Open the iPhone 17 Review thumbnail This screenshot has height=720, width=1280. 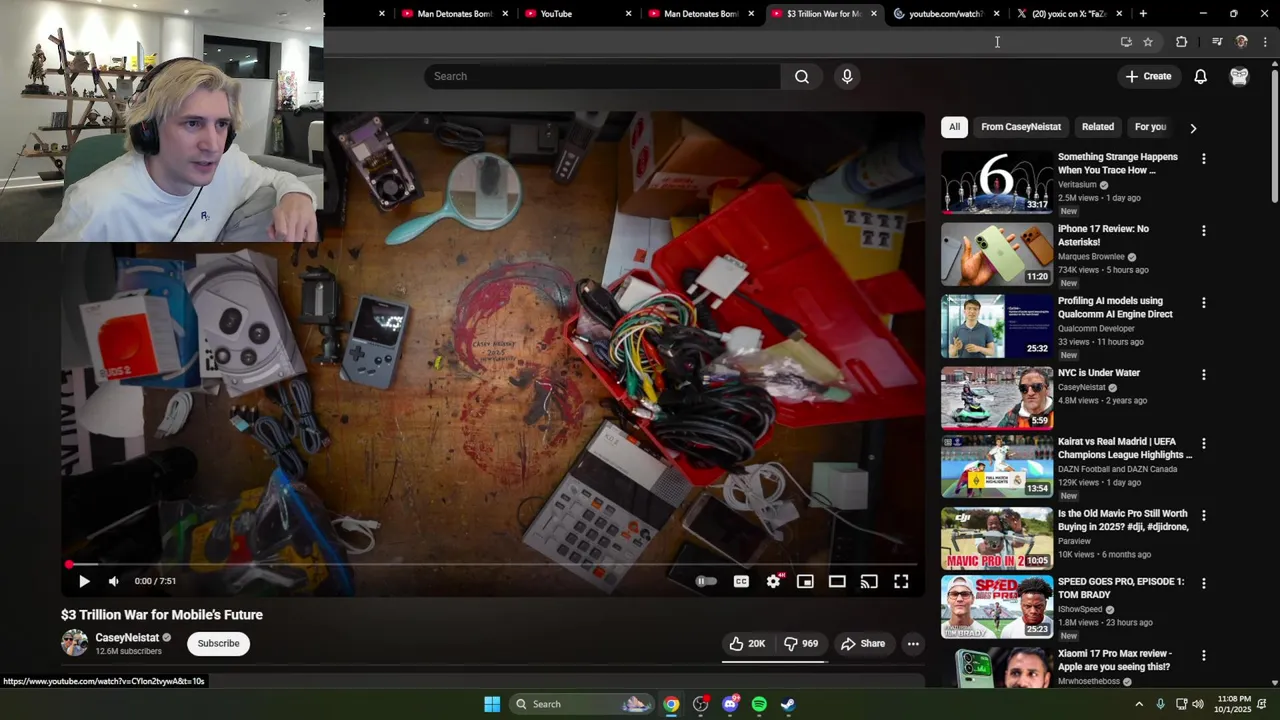tap(997, 254)
